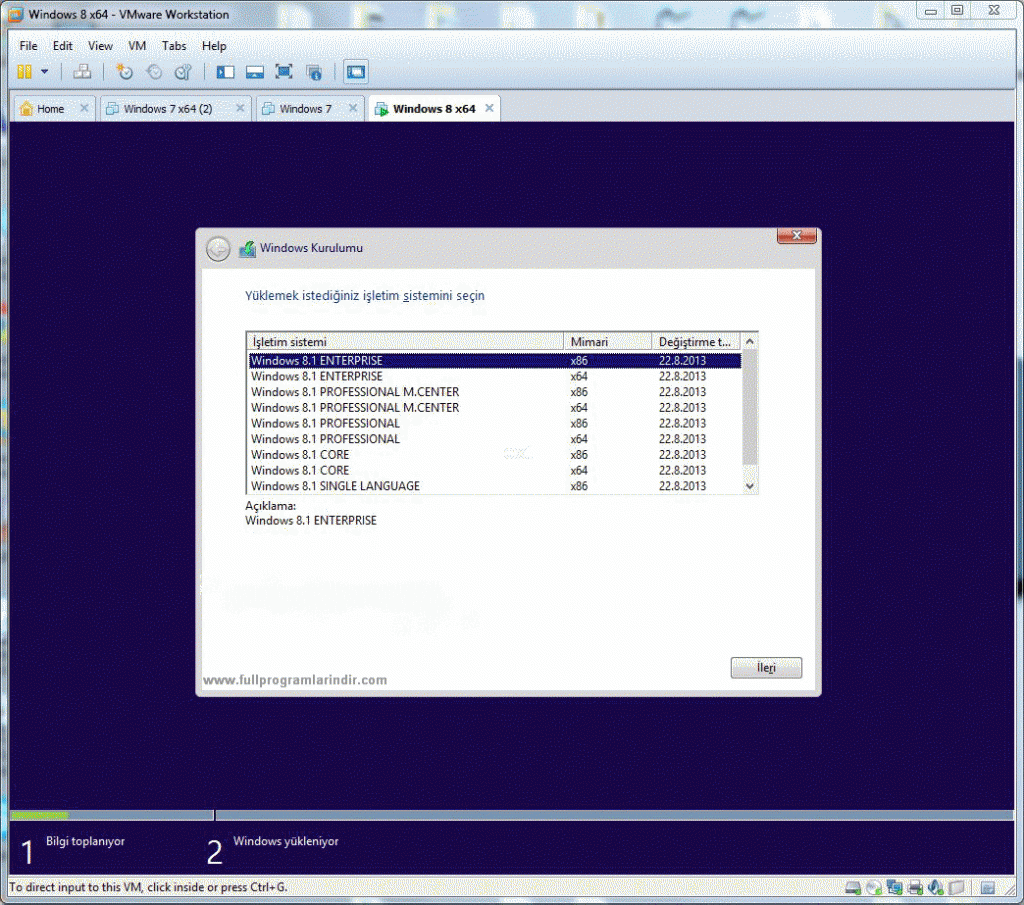
Task: Toggle the thumbnail bar icon
Action: coord(254,72)
